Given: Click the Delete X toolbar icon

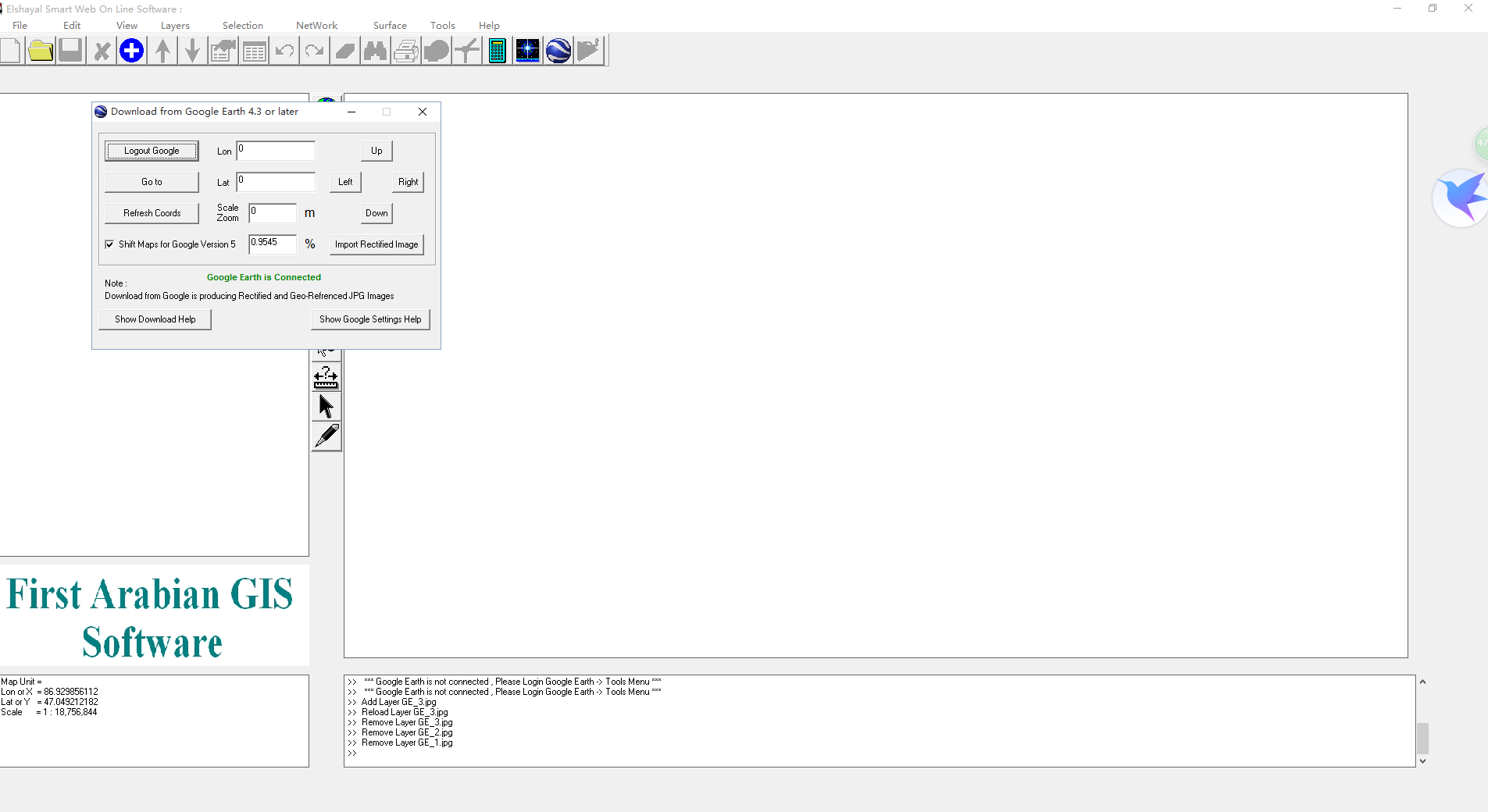Looking at the screenshot, I should pyautogui.click(x=102, y=51).
